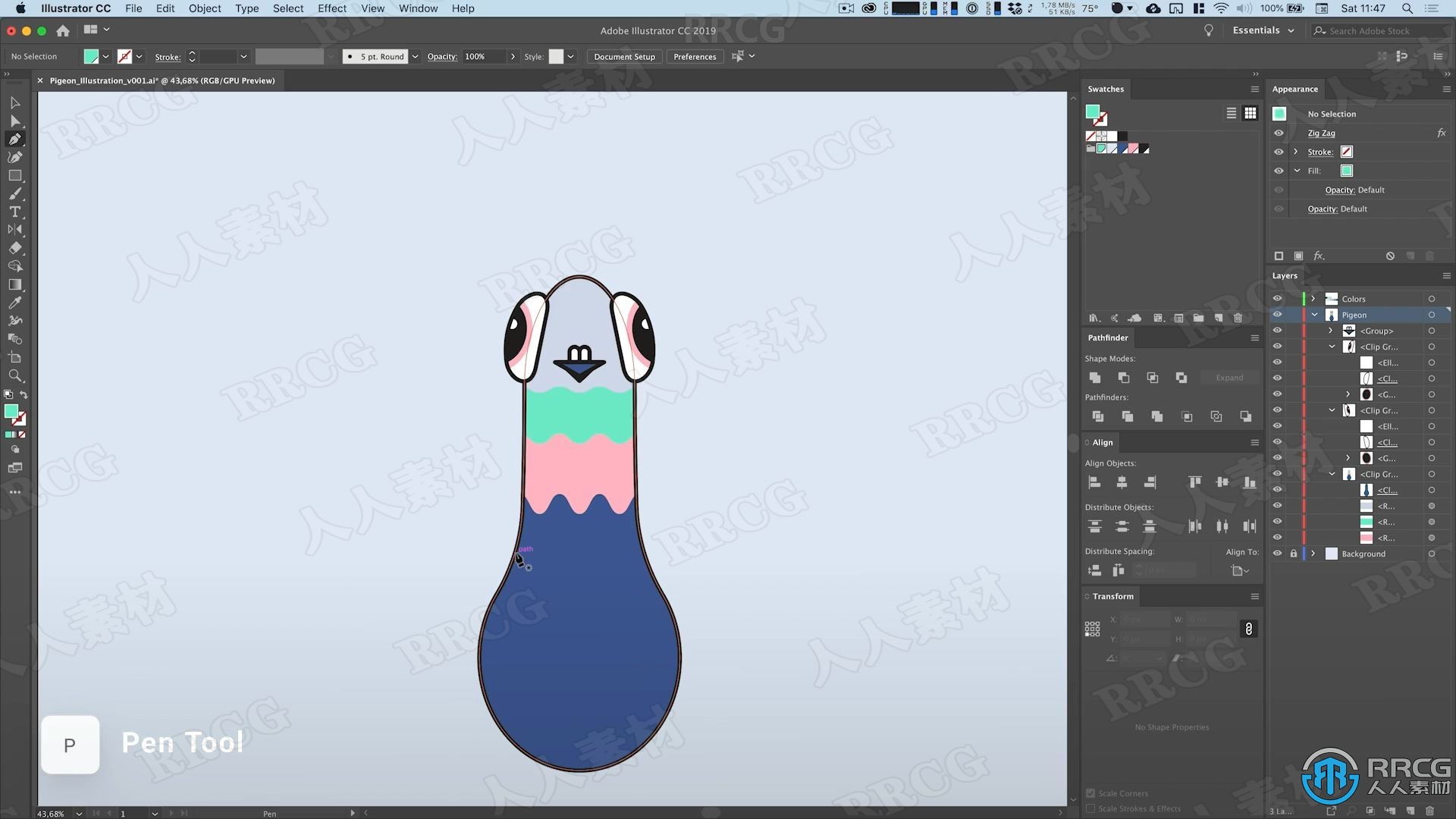The image size is (1456, 819).
Task: Select the Artboard tool
Action: tap(14, 357)
